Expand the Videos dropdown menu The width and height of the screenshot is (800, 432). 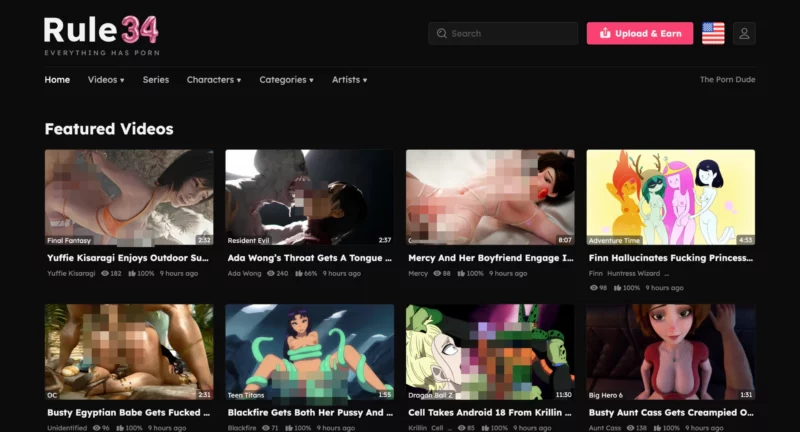tap(106, 80)
